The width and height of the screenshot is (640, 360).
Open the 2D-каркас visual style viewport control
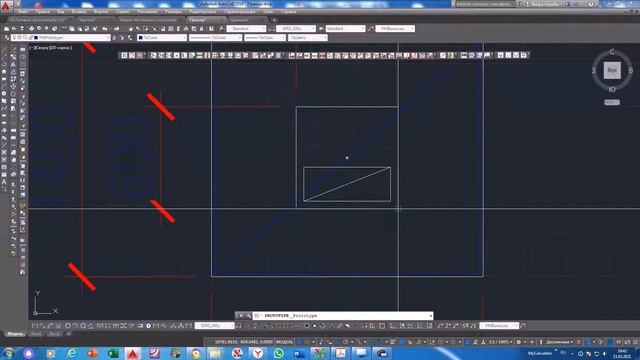click(60, 48)
